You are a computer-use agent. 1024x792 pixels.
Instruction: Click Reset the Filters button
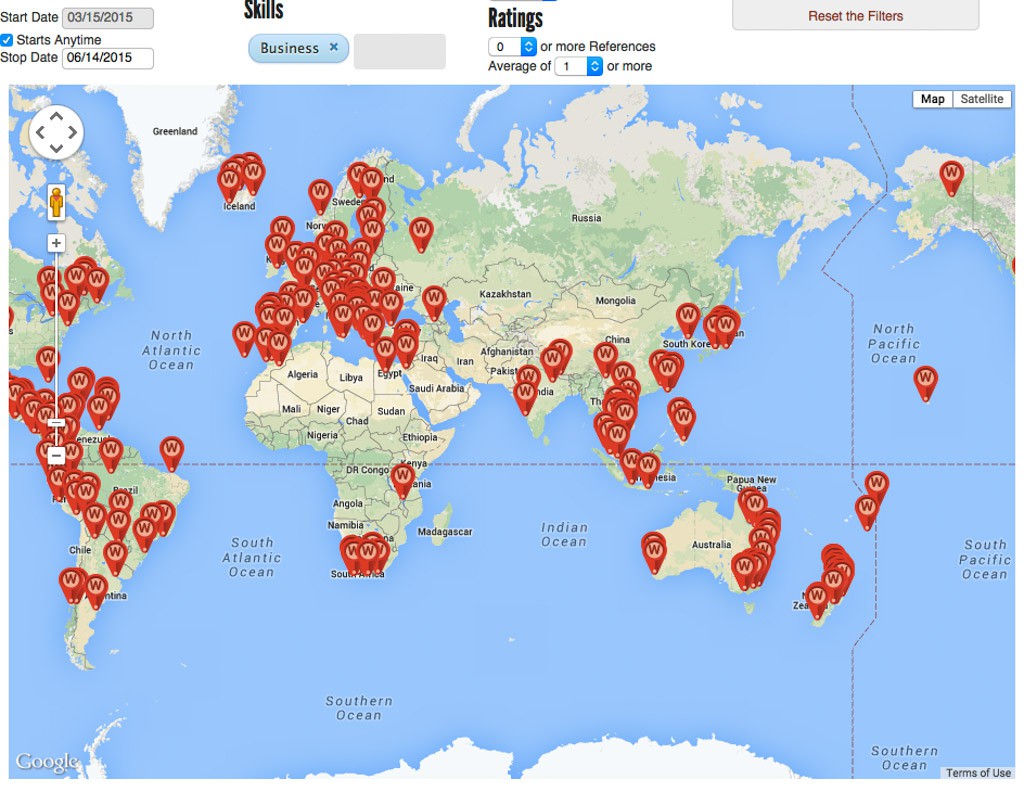(x=856, y=16)
